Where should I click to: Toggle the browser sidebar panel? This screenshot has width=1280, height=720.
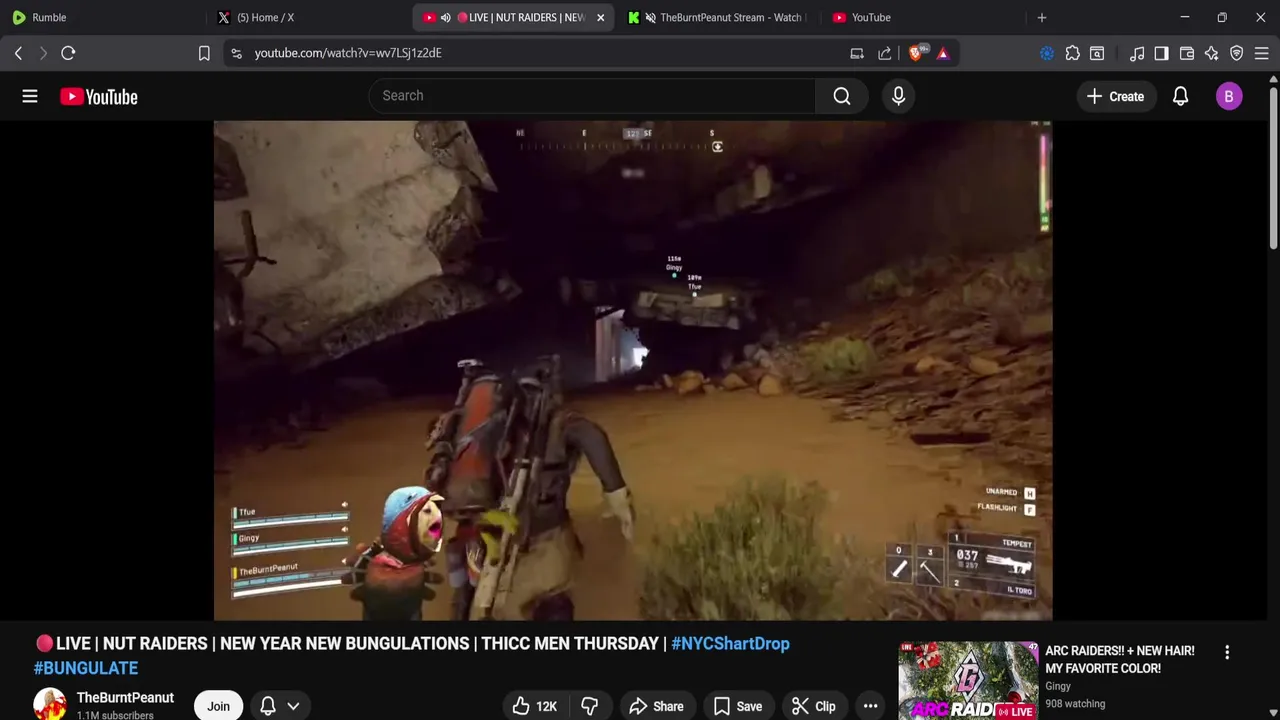[1161, 53]
